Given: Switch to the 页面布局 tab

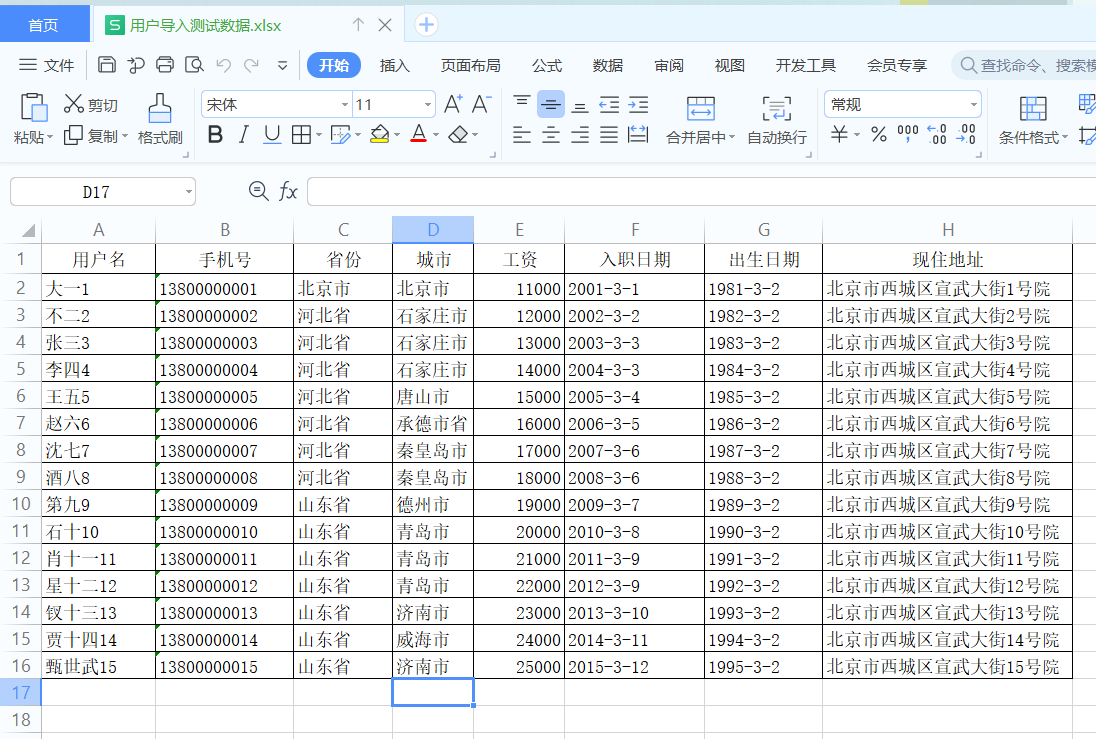Looking at the screenshot, I should tap(470, 65).
